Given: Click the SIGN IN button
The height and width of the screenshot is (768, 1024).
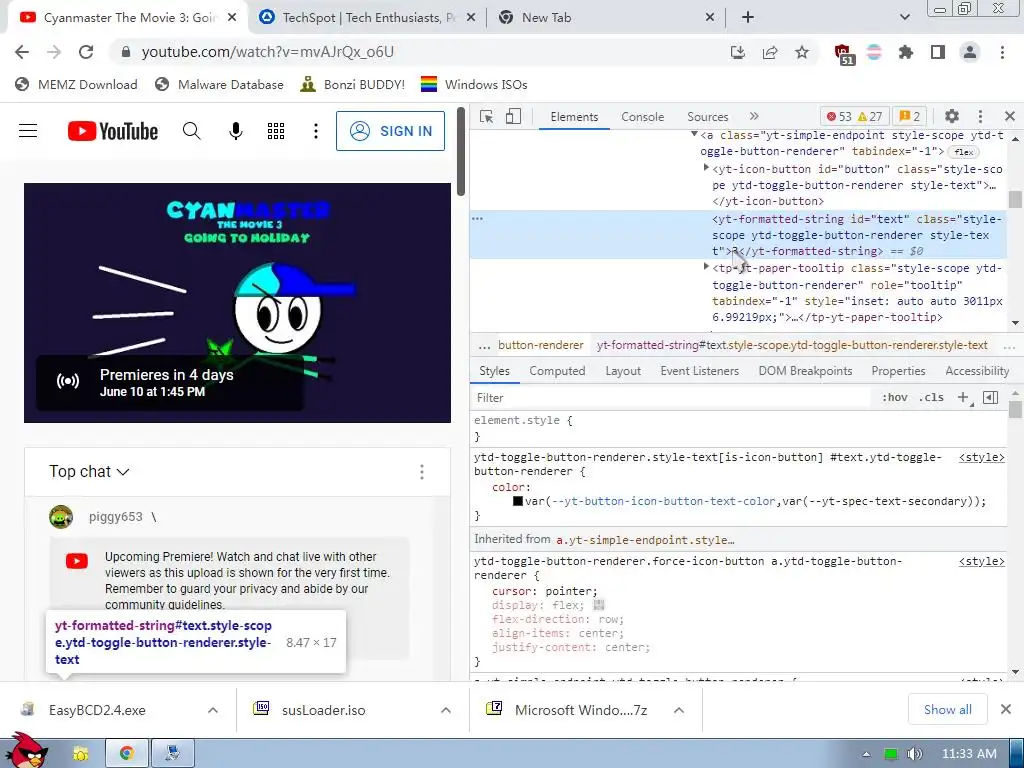Looking at the screenshot, I should click(x=391, y=131).
